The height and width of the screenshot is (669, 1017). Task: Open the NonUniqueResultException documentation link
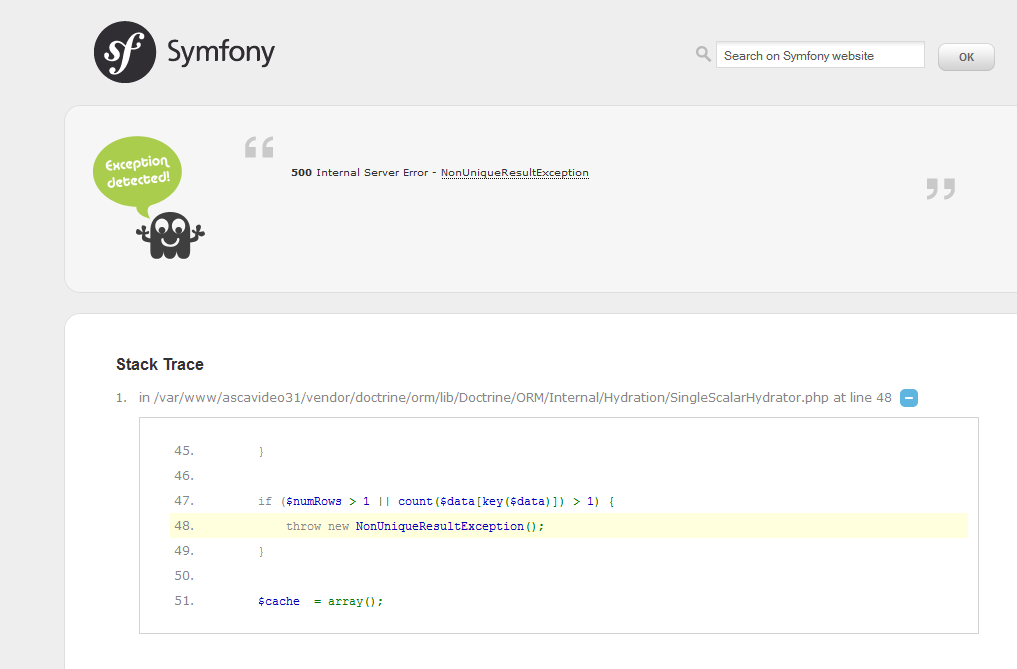[x=514, y=172]
